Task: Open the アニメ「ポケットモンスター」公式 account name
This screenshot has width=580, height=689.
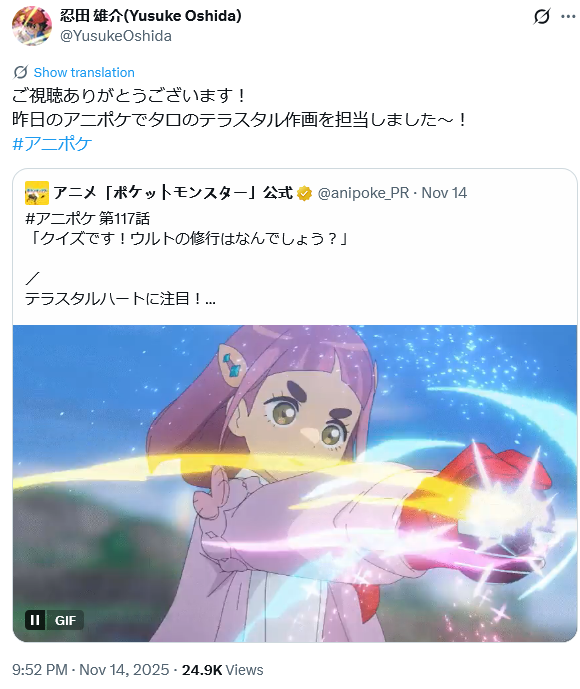Action: (x=173, y=192)
